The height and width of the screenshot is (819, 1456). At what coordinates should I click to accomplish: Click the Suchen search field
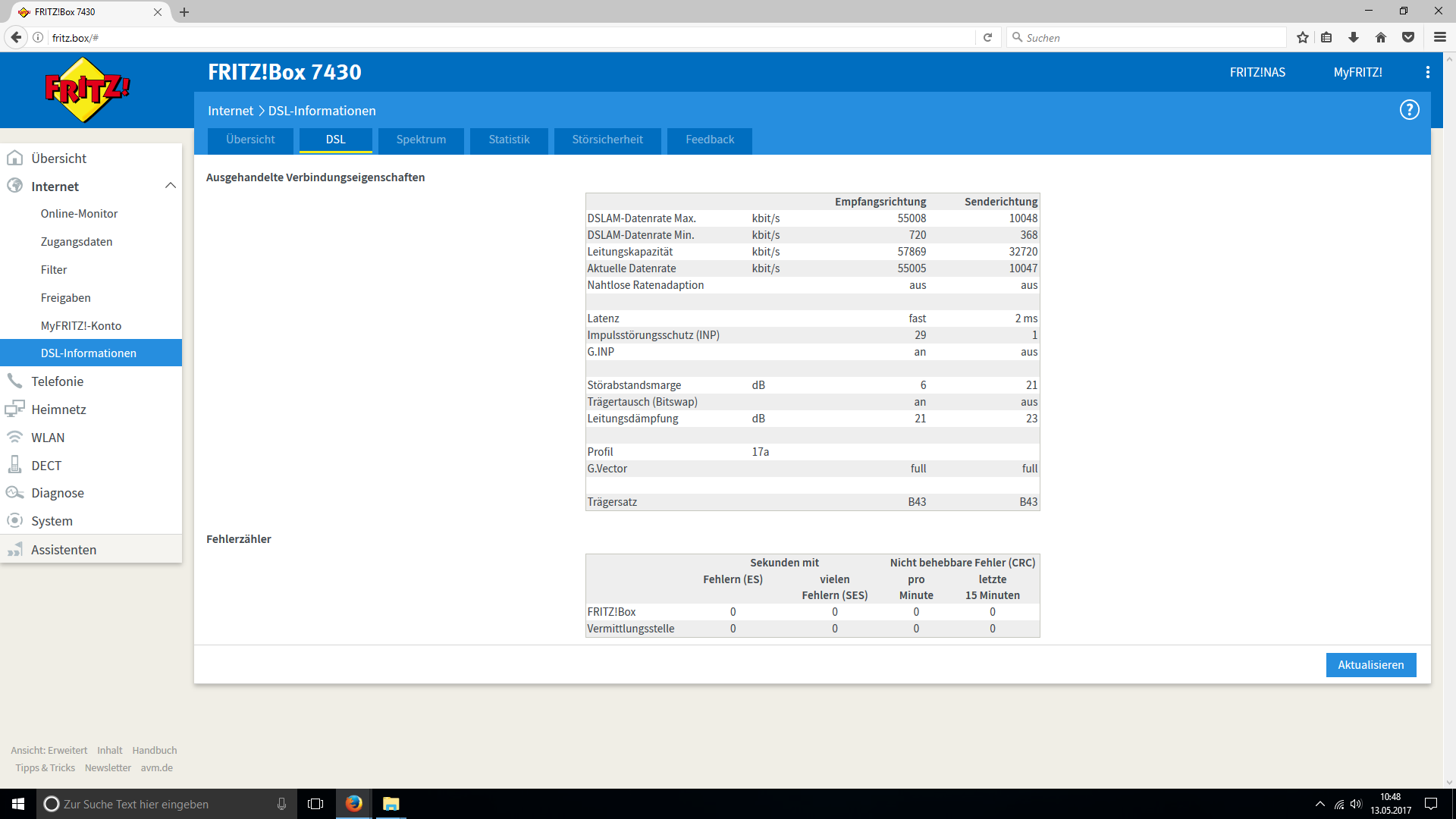coord(1147,37)
